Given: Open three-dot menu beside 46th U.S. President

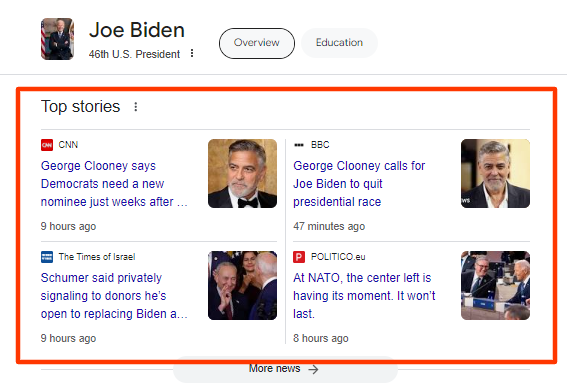Looking at the screenshot, I should [192, 54].
